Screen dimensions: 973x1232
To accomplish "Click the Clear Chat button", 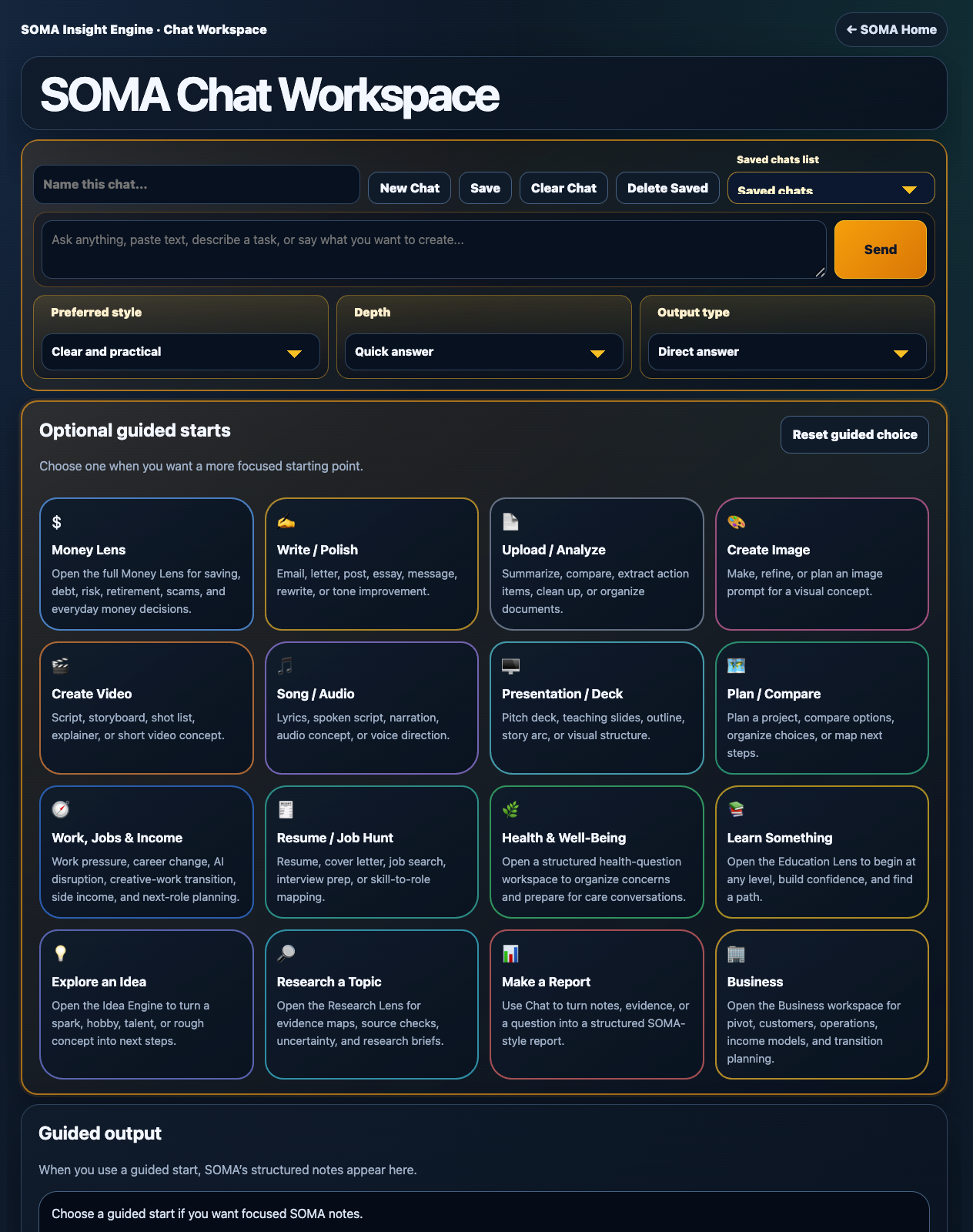I will tap(563, 188).
